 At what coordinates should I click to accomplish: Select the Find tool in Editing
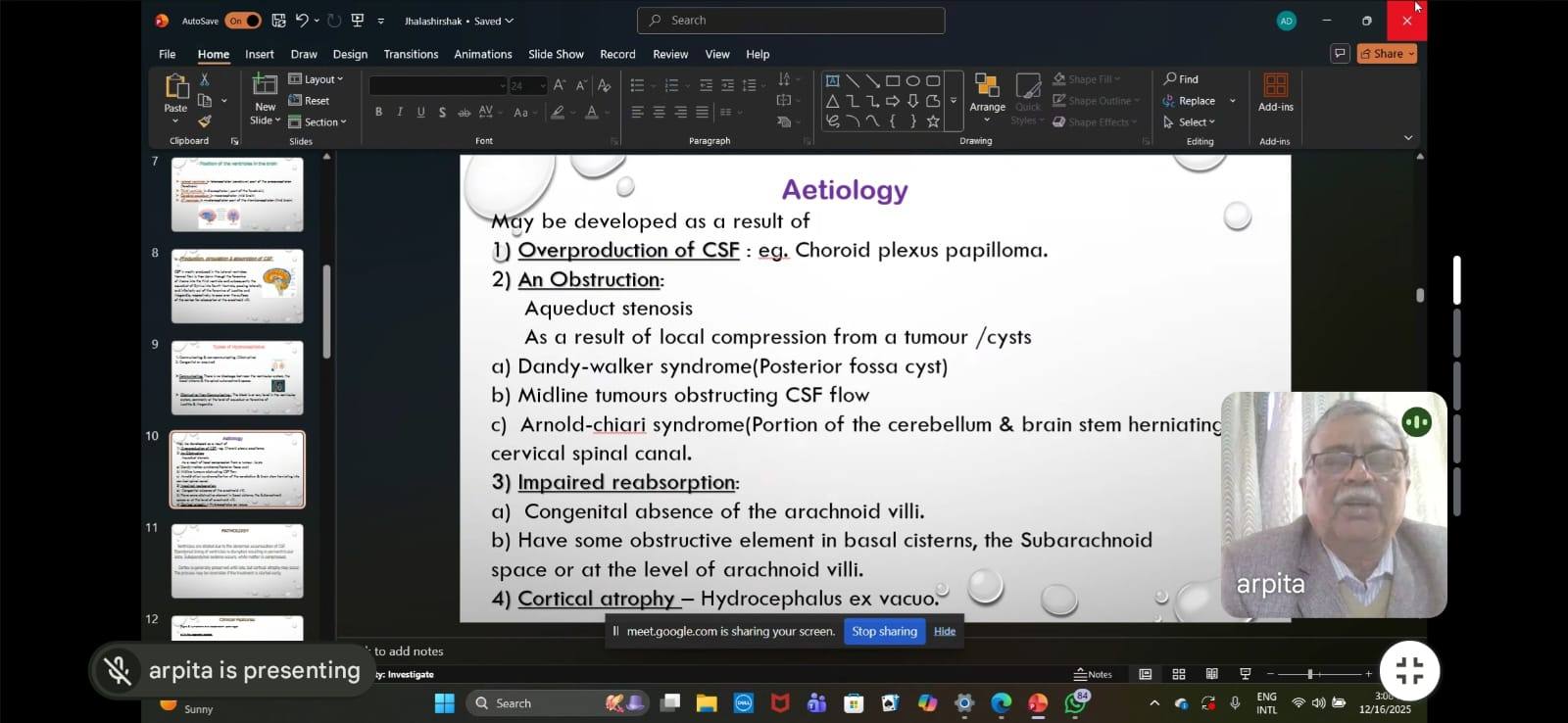click(x=1181, y=79)
